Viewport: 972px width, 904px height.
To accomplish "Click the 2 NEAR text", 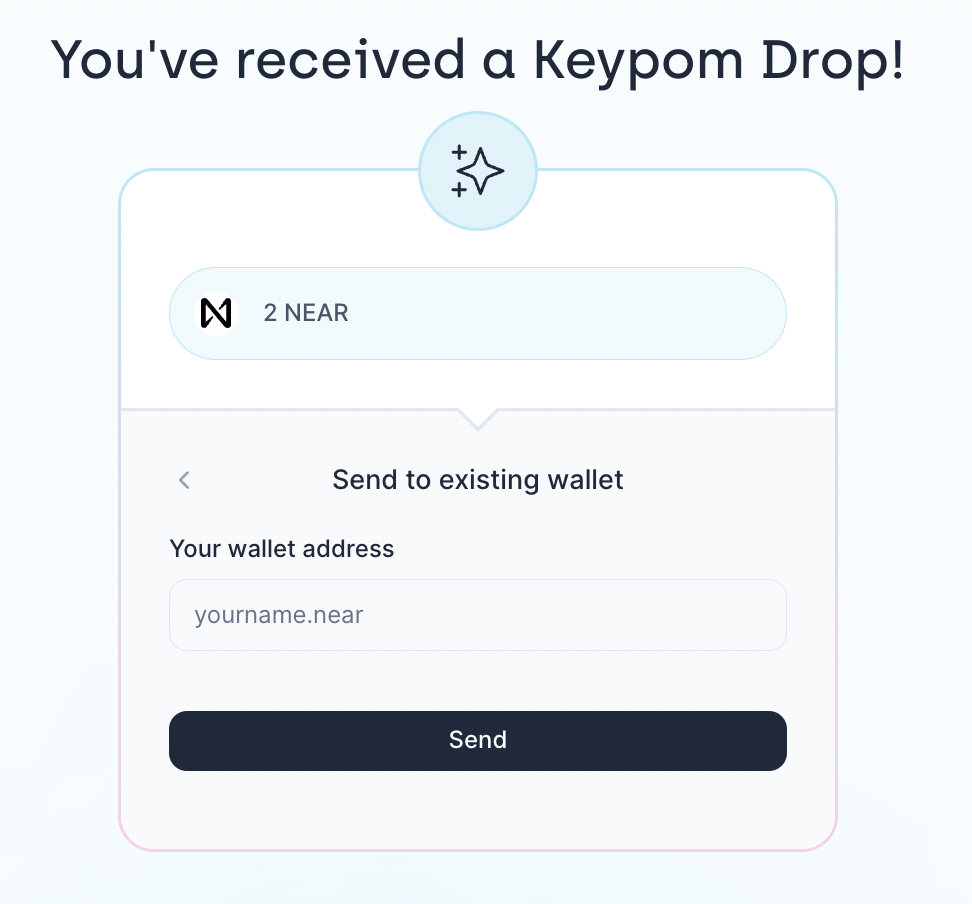I will pyautogui.click(x=306, y=313).
